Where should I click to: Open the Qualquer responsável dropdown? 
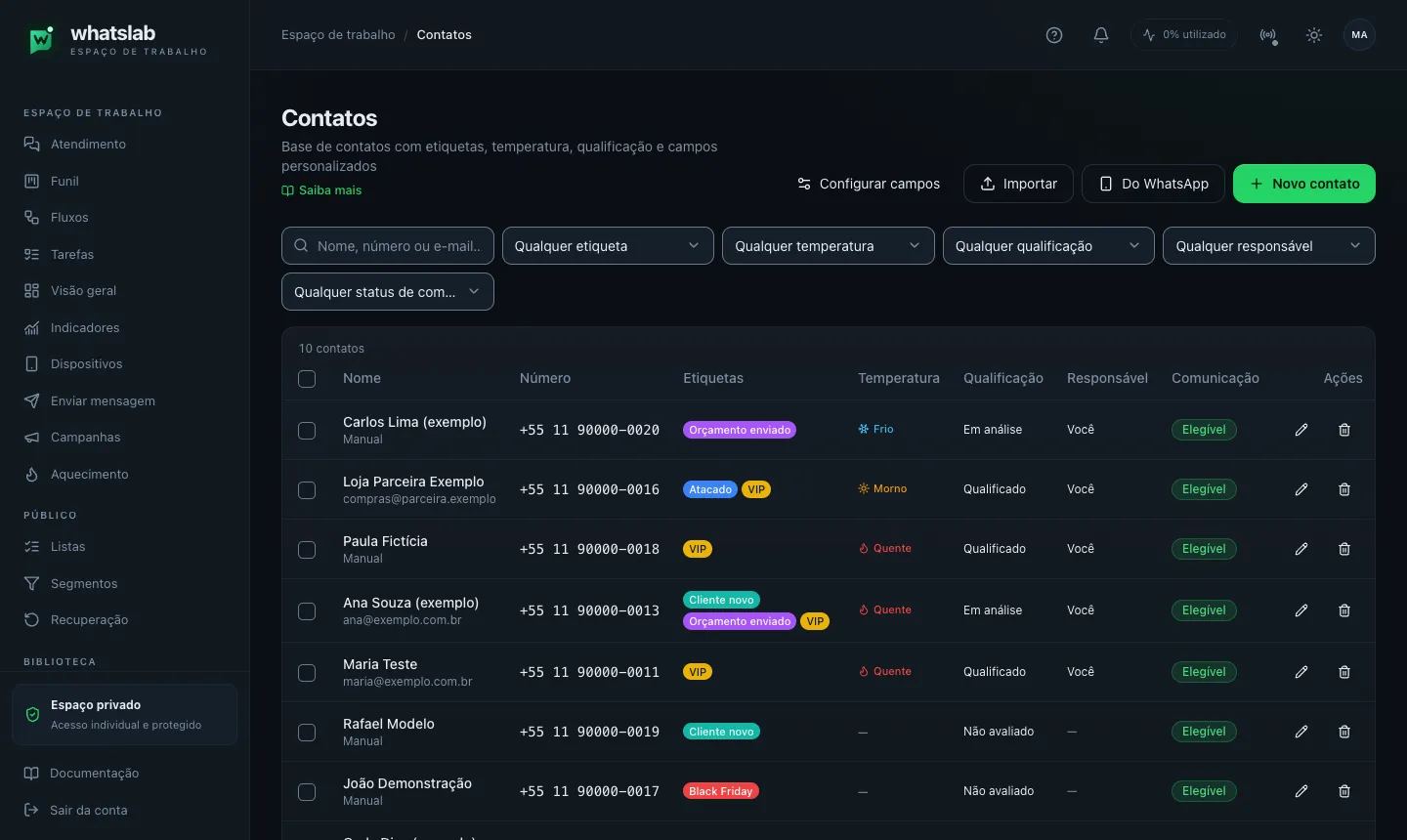(1269, 246)
